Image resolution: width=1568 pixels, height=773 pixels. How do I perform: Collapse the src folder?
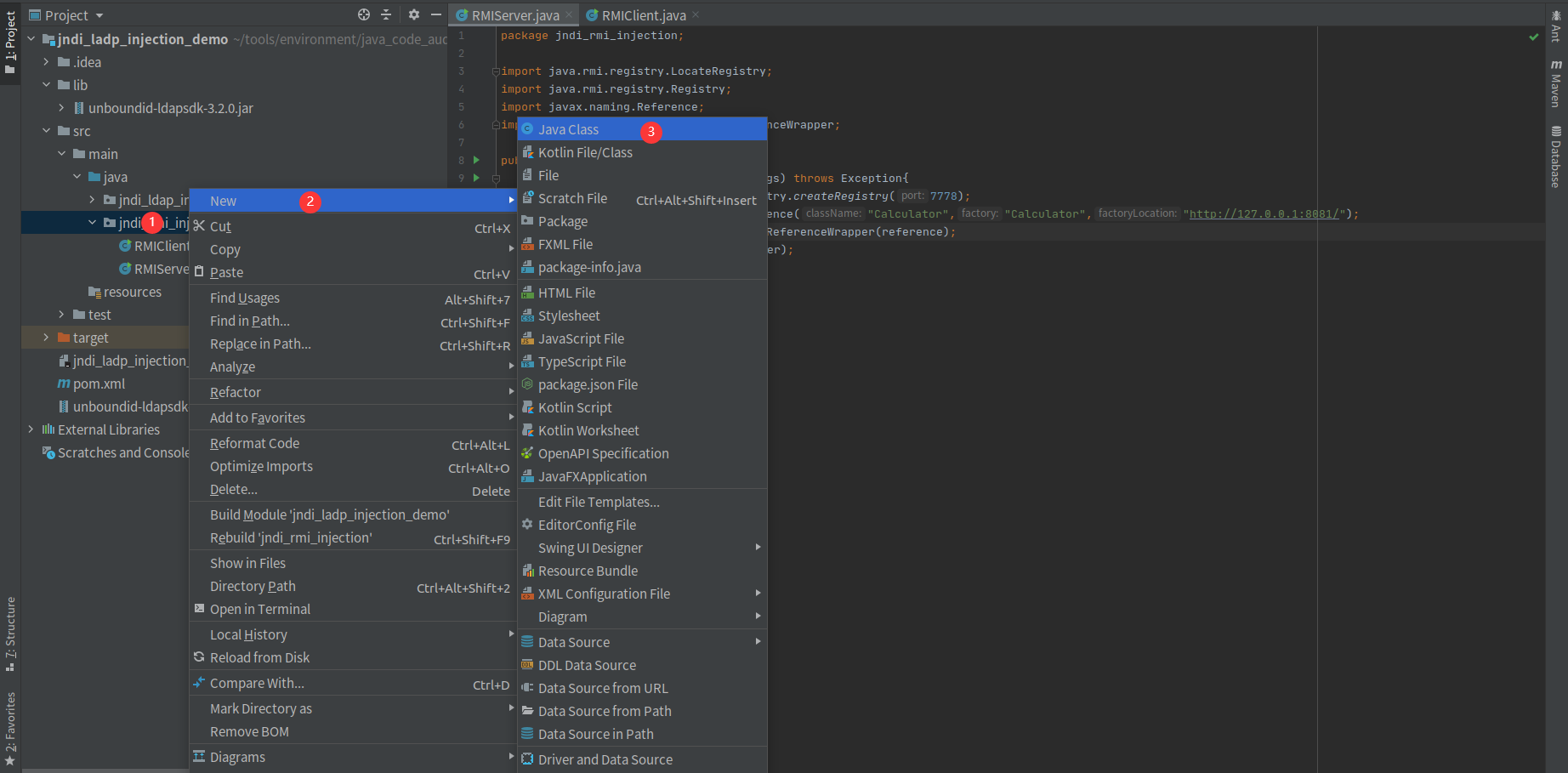pos(46,130)
